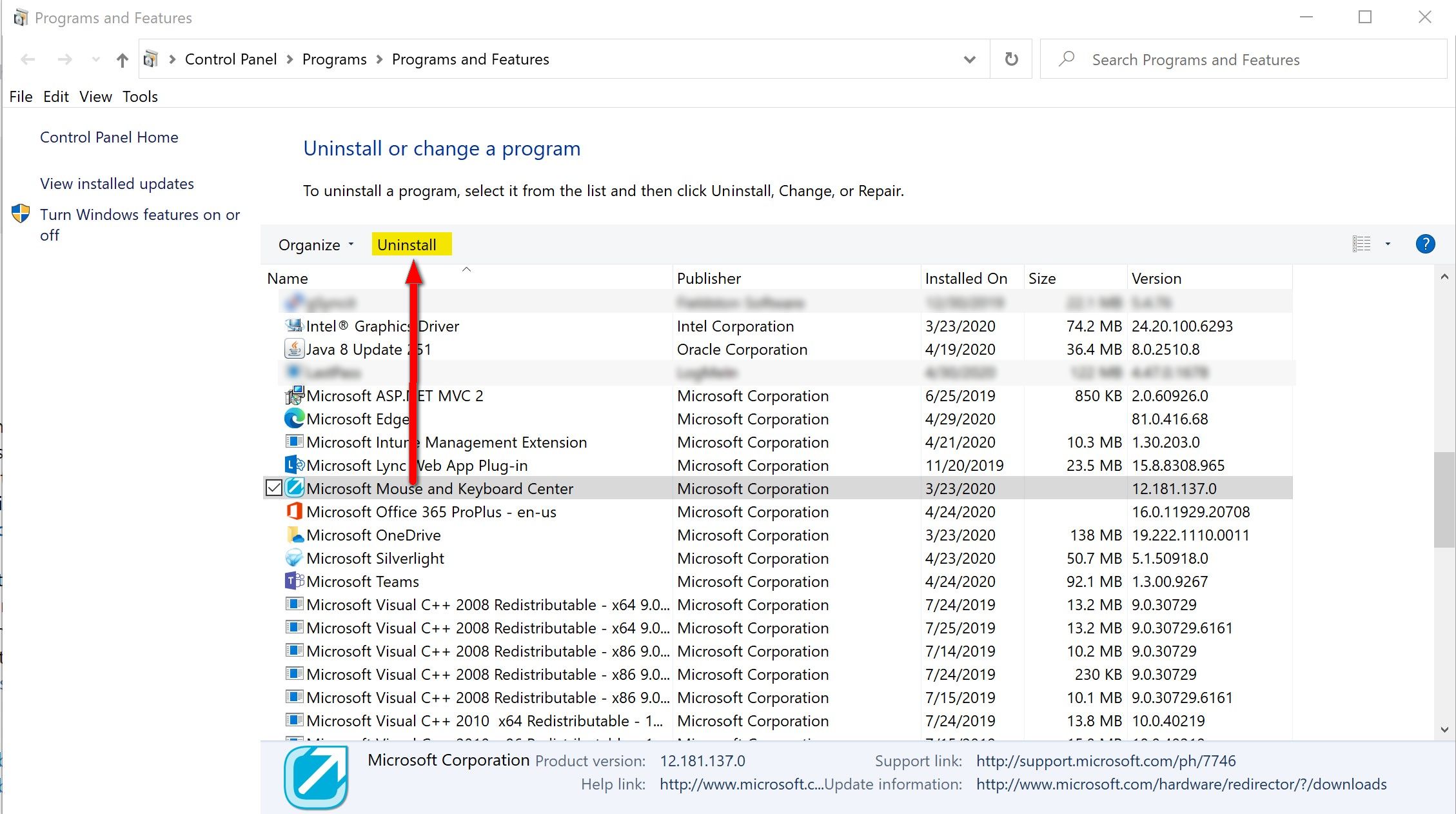The image size is (1456, 814).
Task: Expand chevron after Programs breadcrumb
Action: click(379, 59)
